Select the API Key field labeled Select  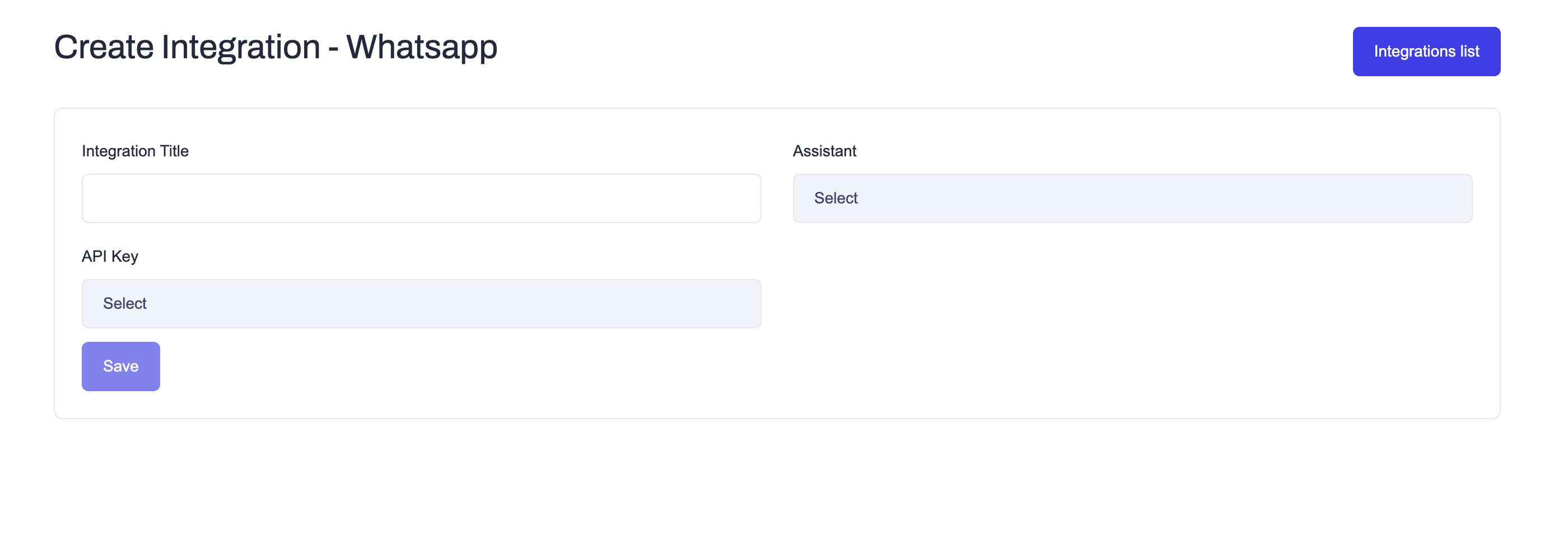point(421,303)
